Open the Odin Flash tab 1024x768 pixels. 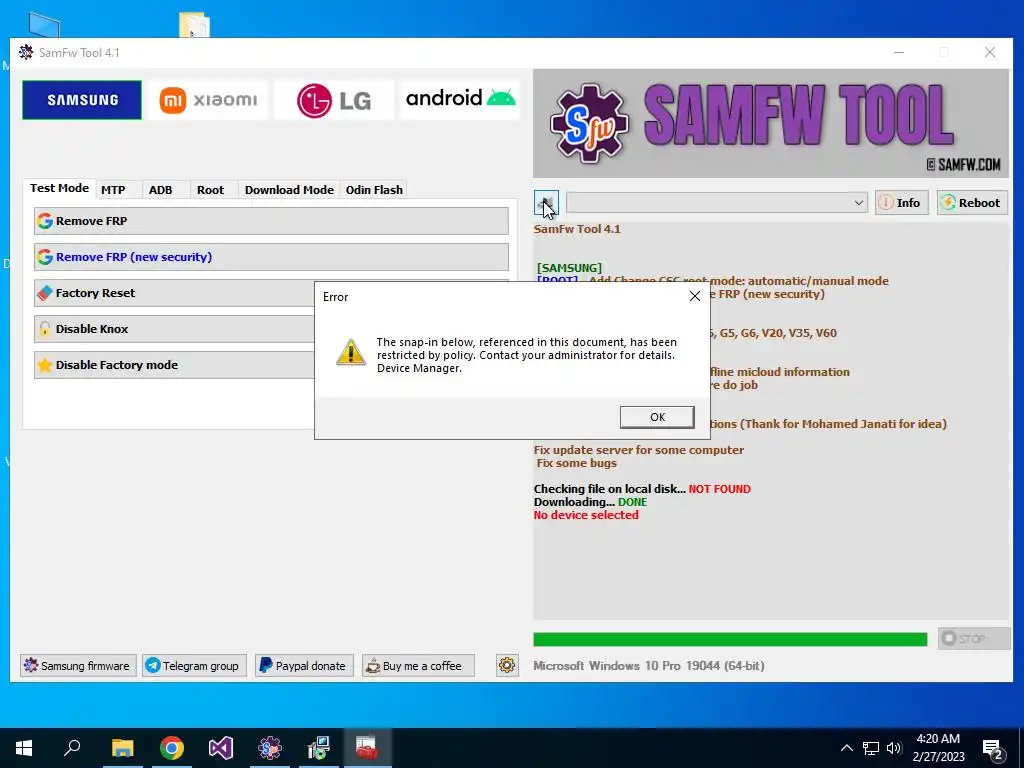[x=374, y=190]
